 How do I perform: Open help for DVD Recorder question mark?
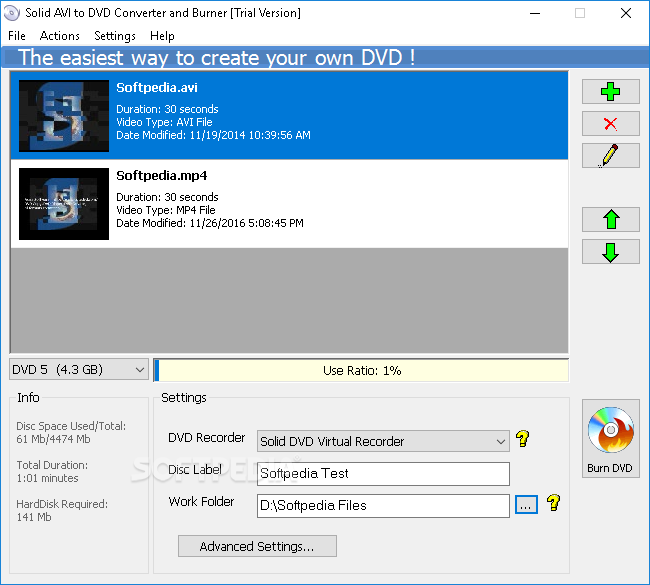[523, 439]
